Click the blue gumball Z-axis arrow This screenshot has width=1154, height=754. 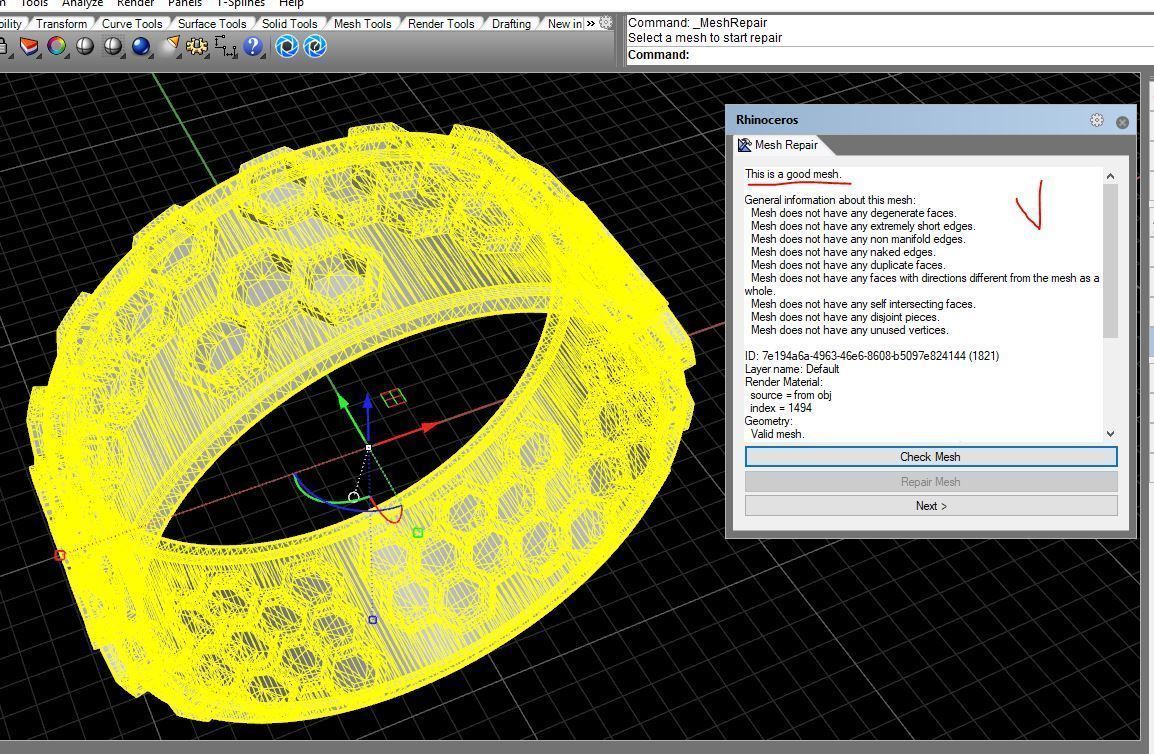click(x=368, y=401)
